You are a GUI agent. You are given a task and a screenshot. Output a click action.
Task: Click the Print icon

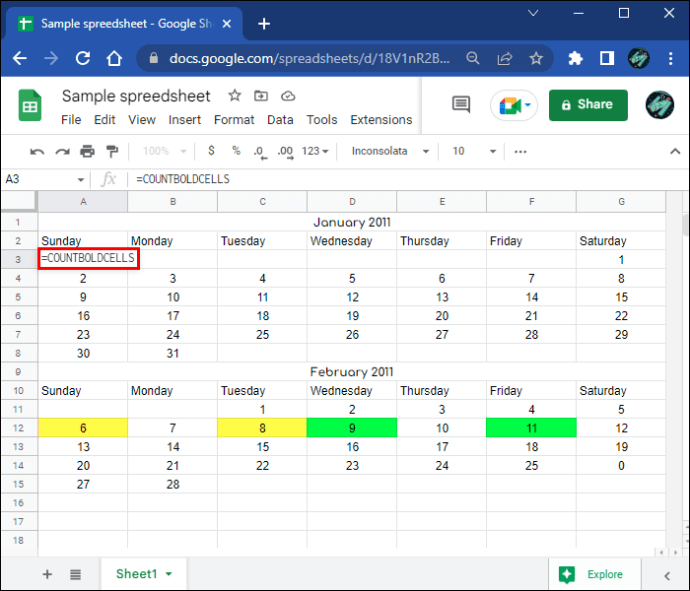tap(87, 151)
